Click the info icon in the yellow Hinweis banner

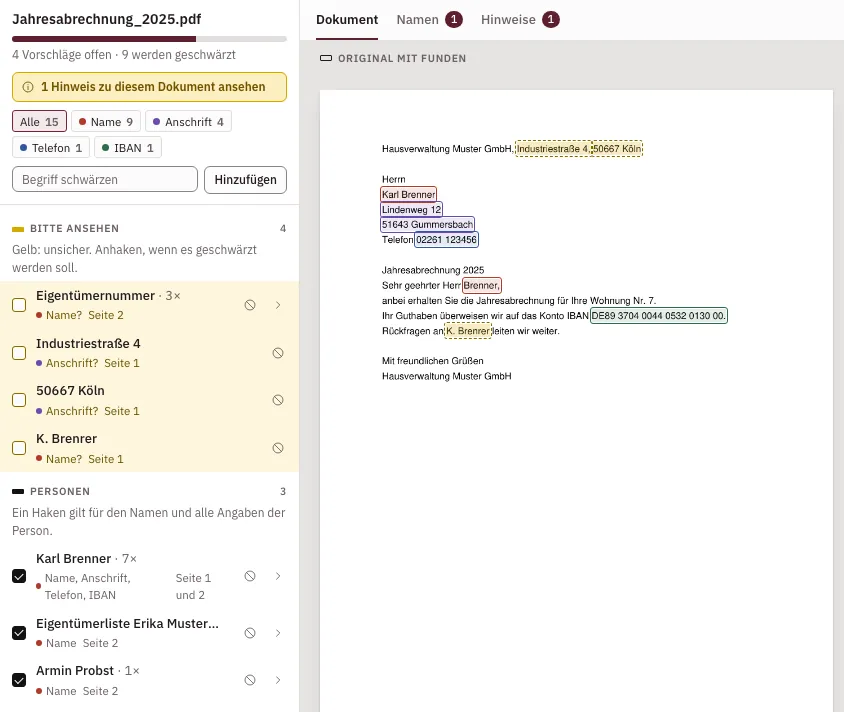point(28,87)
